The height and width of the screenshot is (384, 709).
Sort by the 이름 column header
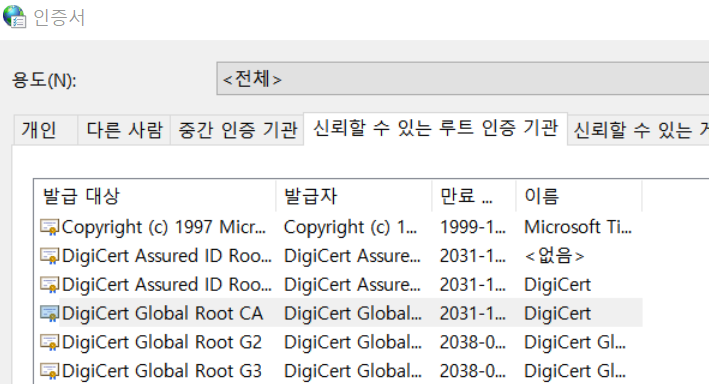point(579,196)
